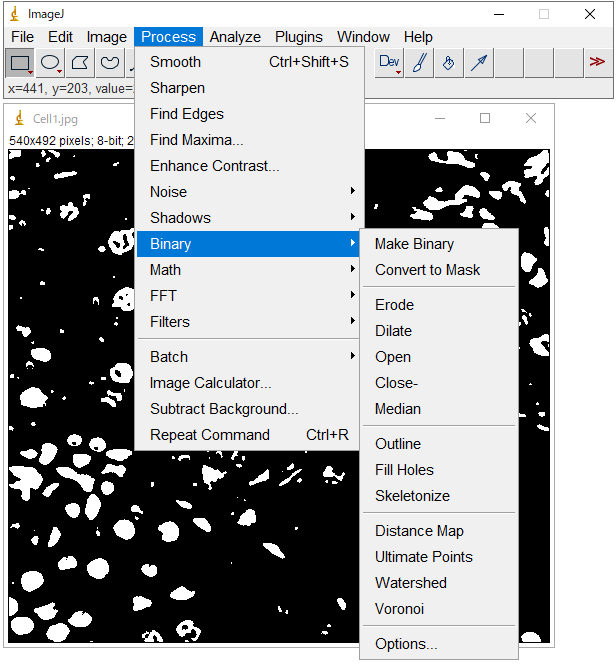The width and height of the screenshot is (616, 664).
Task: Select the Arrow tool
Action: click(479, 63)
